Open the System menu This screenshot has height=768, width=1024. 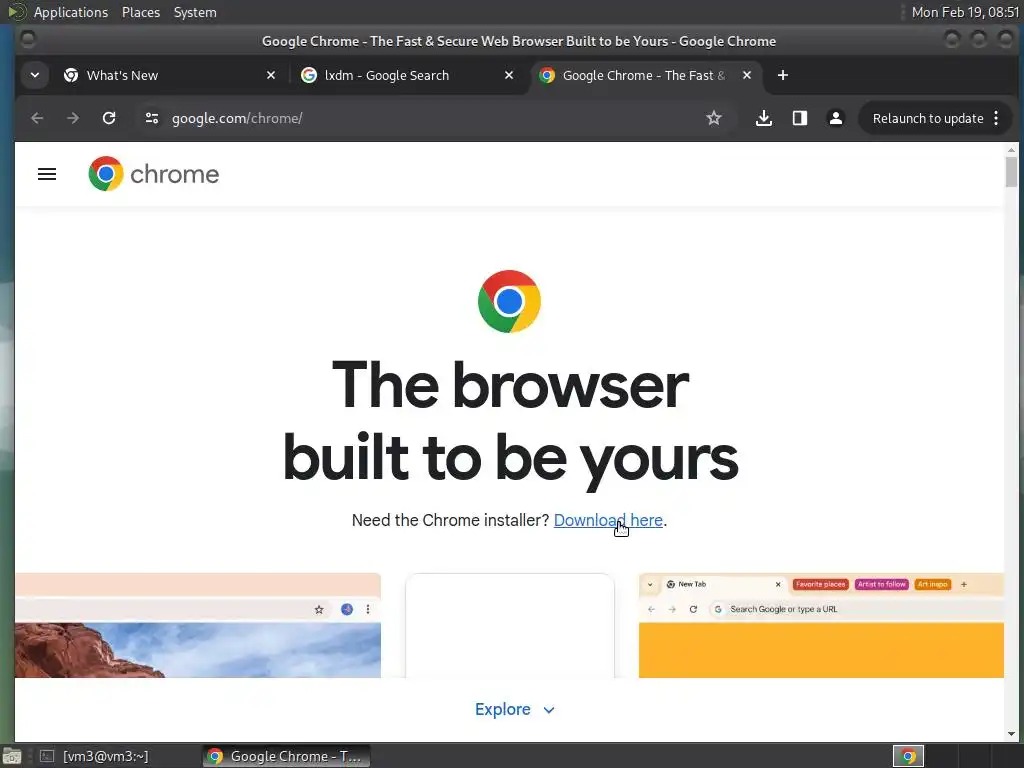tap(195, 12)
